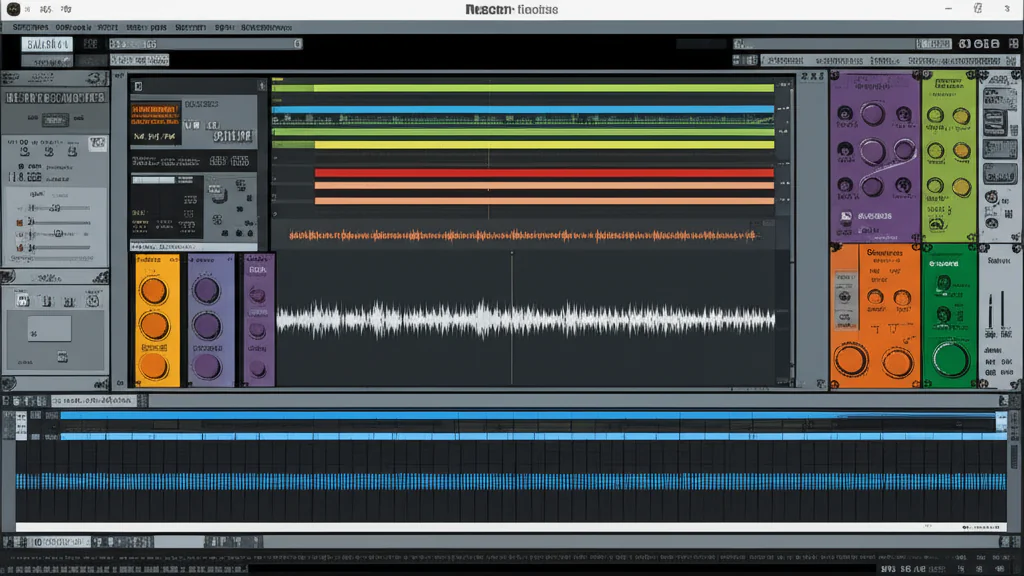Image resolution: width=1024 pixels, height=576 pixels.
Task: Toggle the upper orange checkbox beside the left sliders
Action: coord(20,223)
